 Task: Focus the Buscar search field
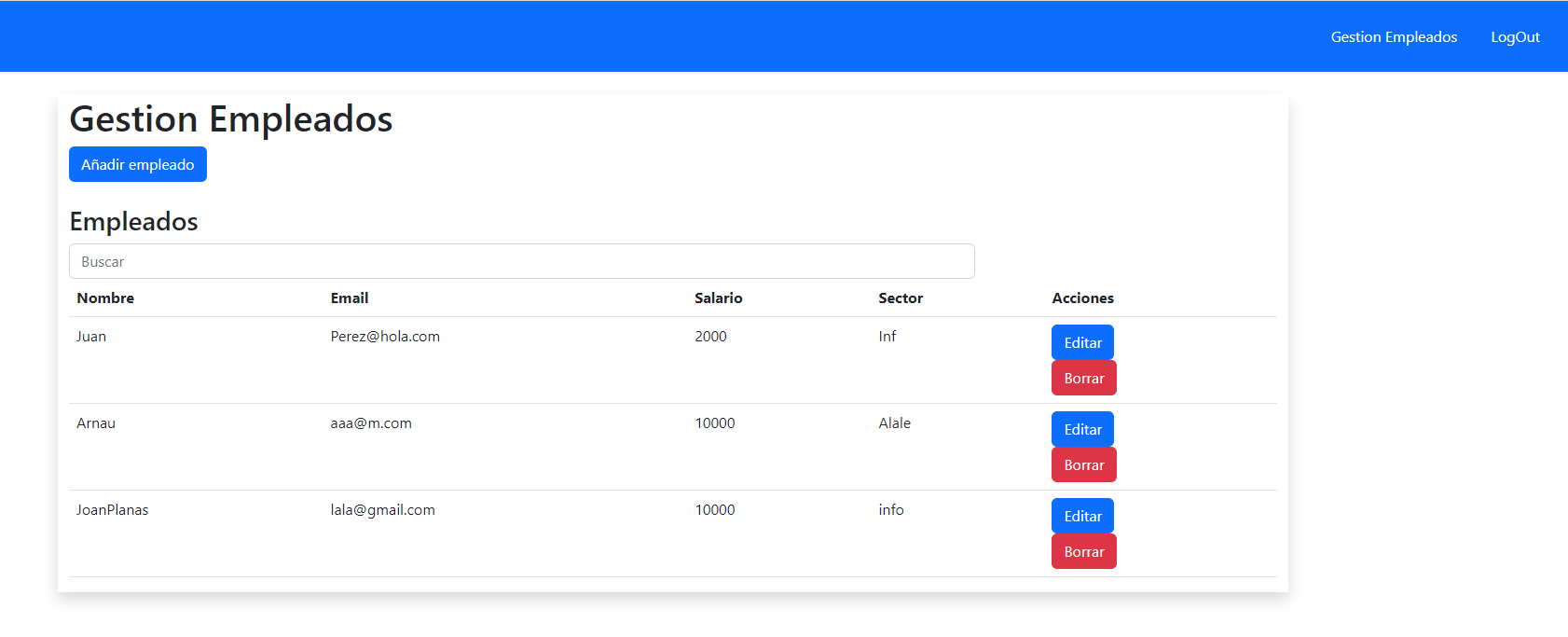(x=521, y=261)
